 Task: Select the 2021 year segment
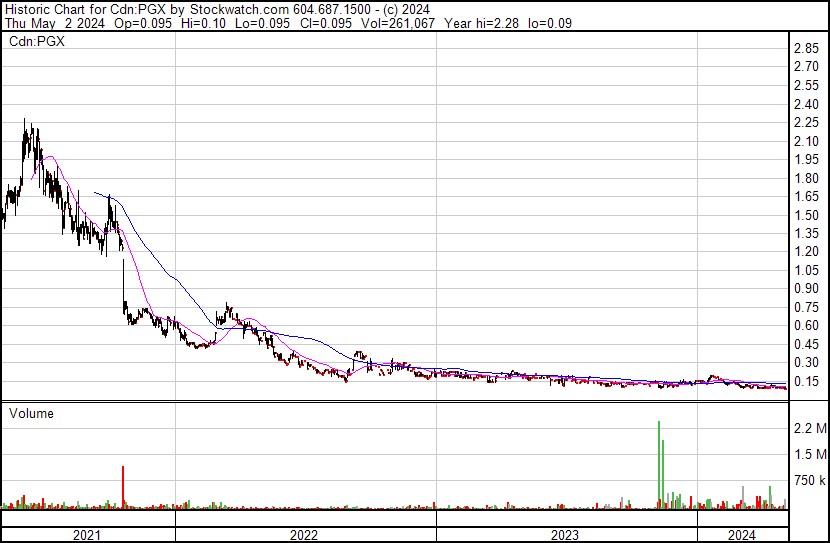(88, 535)
